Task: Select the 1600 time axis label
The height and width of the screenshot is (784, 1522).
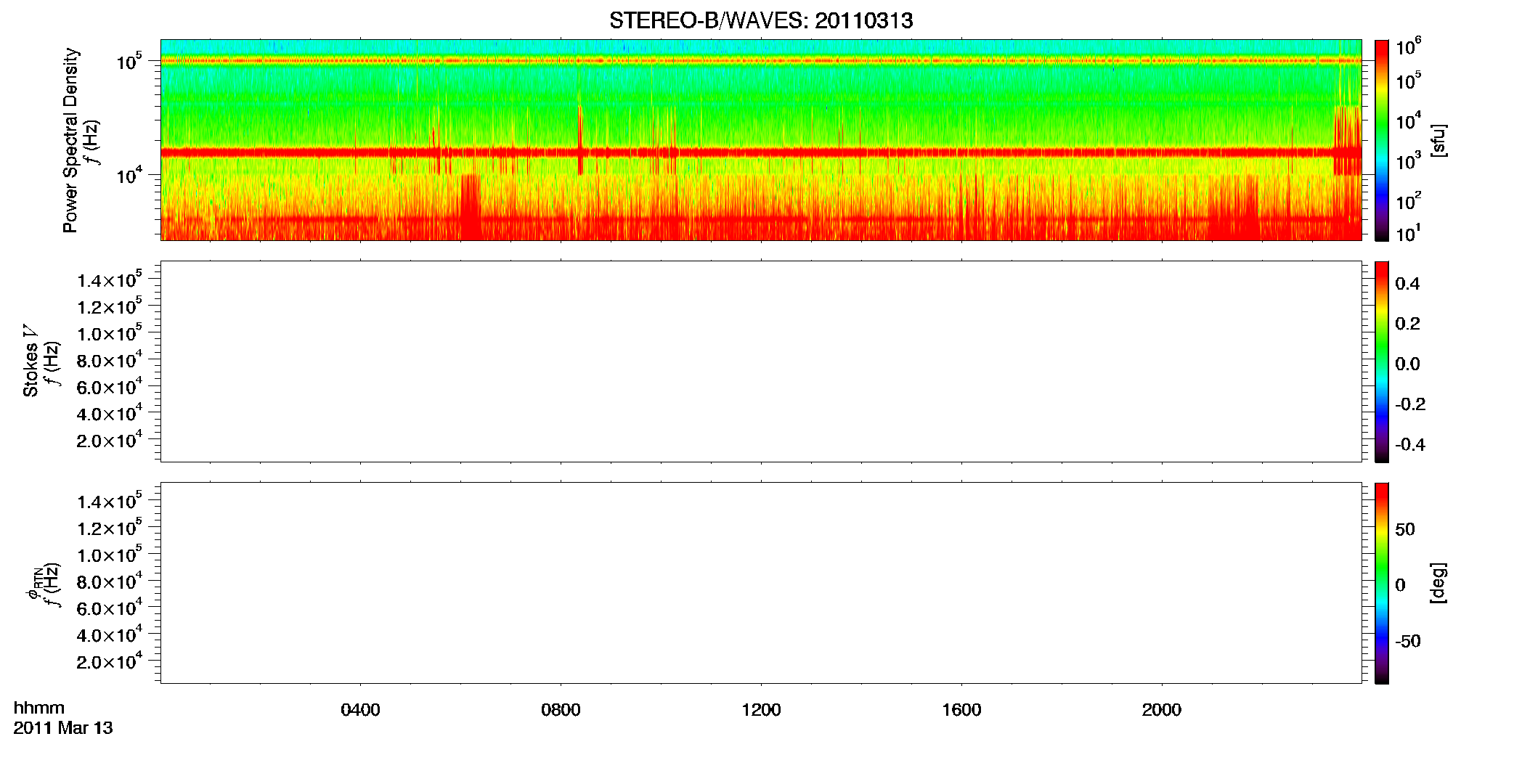Action: 961,710
